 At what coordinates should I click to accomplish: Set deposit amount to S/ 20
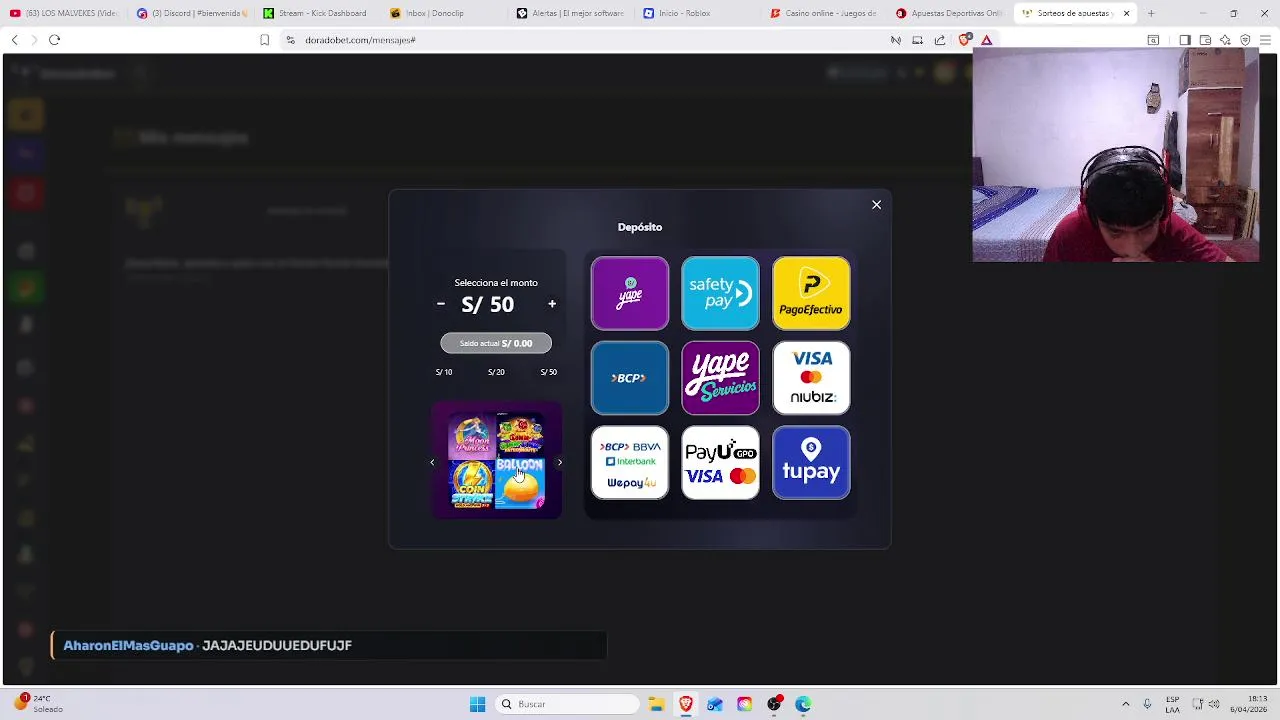click(496, 372)
